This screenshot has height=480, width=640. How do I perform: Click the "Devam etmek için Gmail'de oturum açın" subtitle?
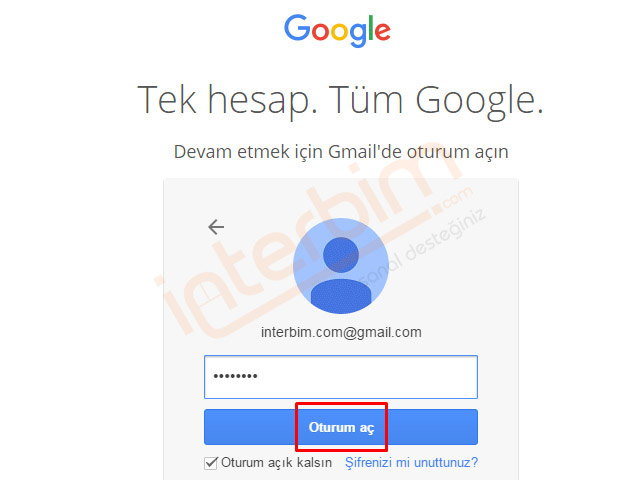(341, 152)
